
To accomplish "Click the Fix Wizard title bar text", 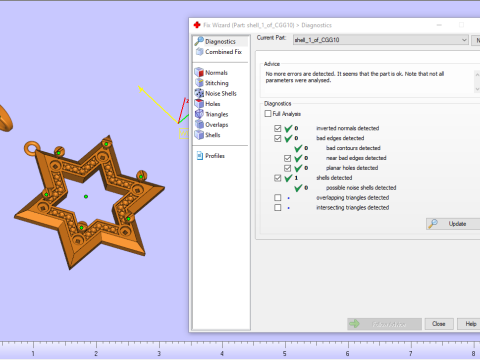I will (267, 25).
